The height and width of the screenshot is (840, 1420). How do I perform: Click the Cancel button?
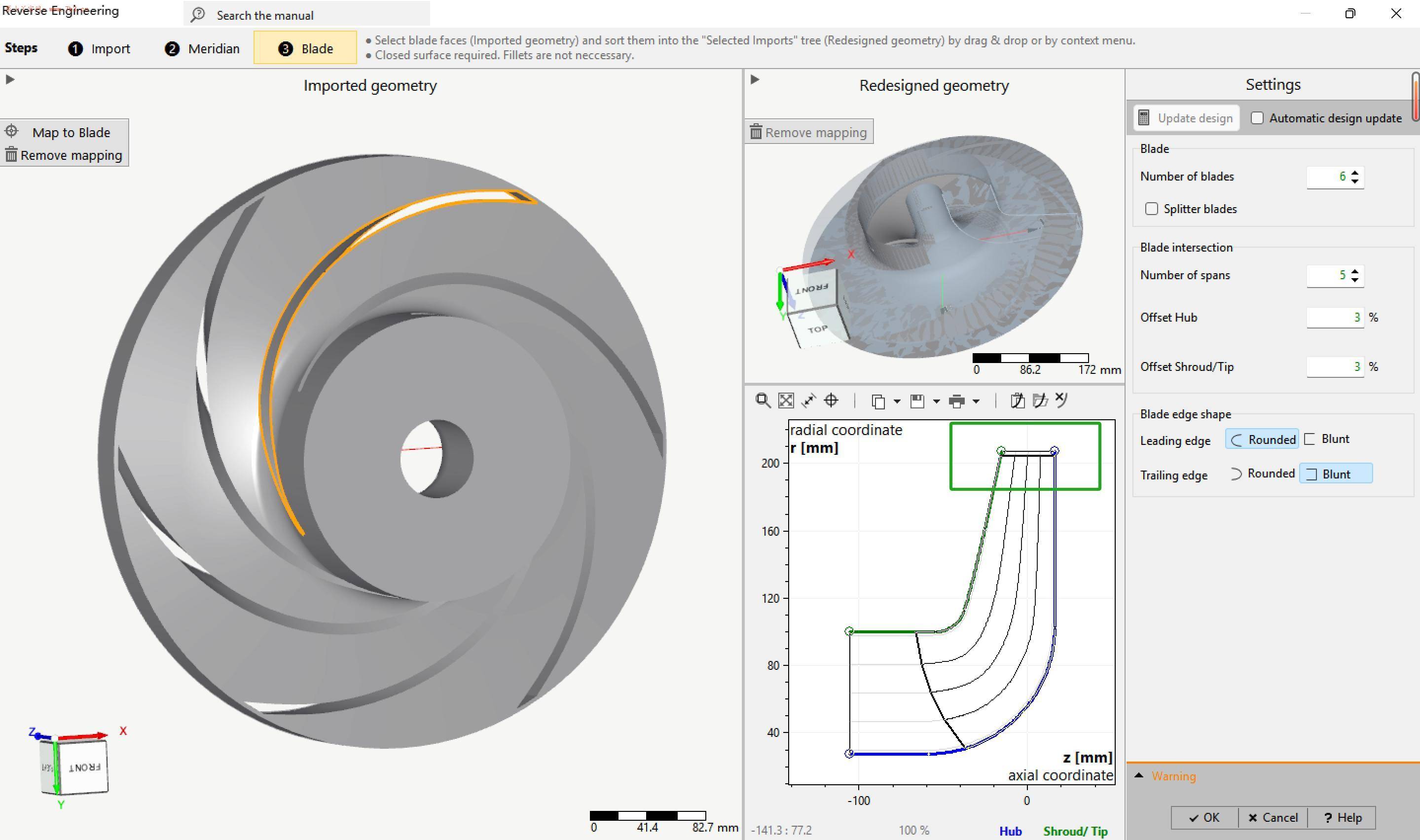(1273, 817)
